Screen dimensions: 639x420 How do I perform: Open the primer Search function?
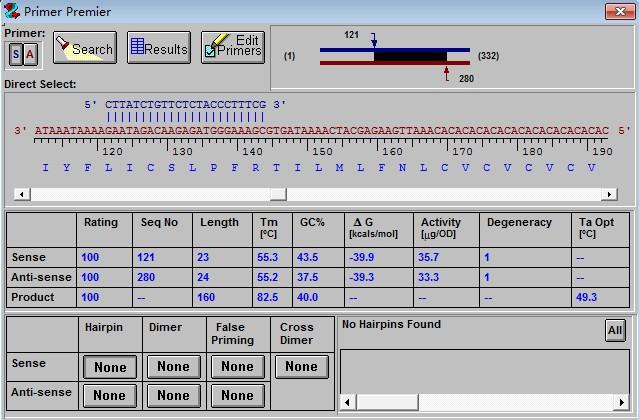click(x=85, y=48)
